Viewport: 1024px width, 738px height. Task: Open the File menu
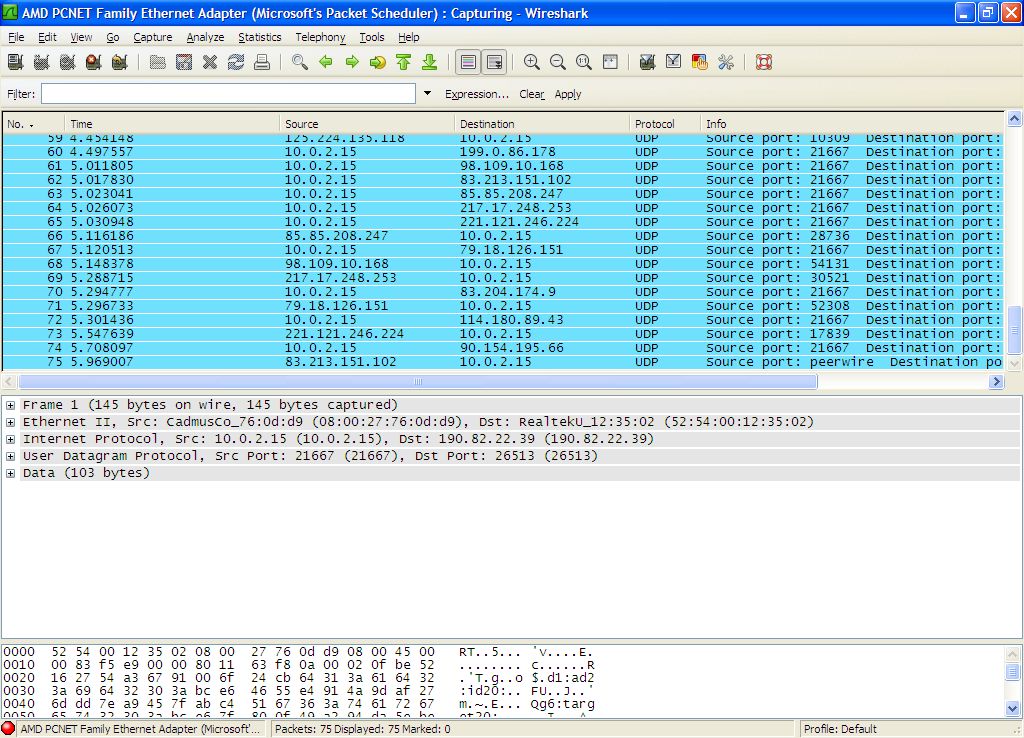[16, 37]
